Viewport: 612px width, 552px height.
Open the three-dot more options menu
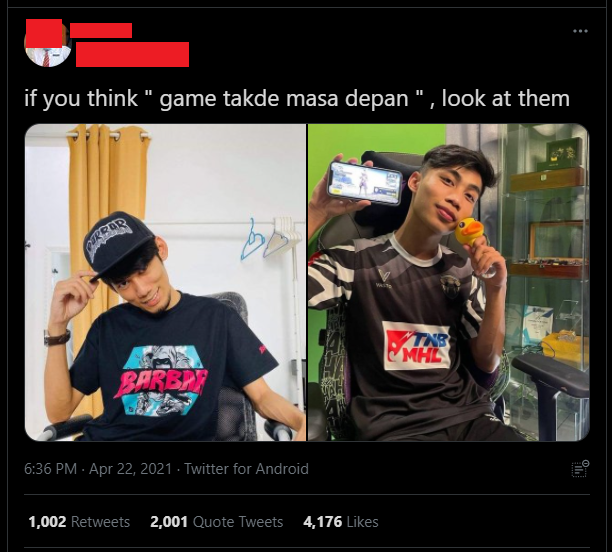tap(580, 31)
